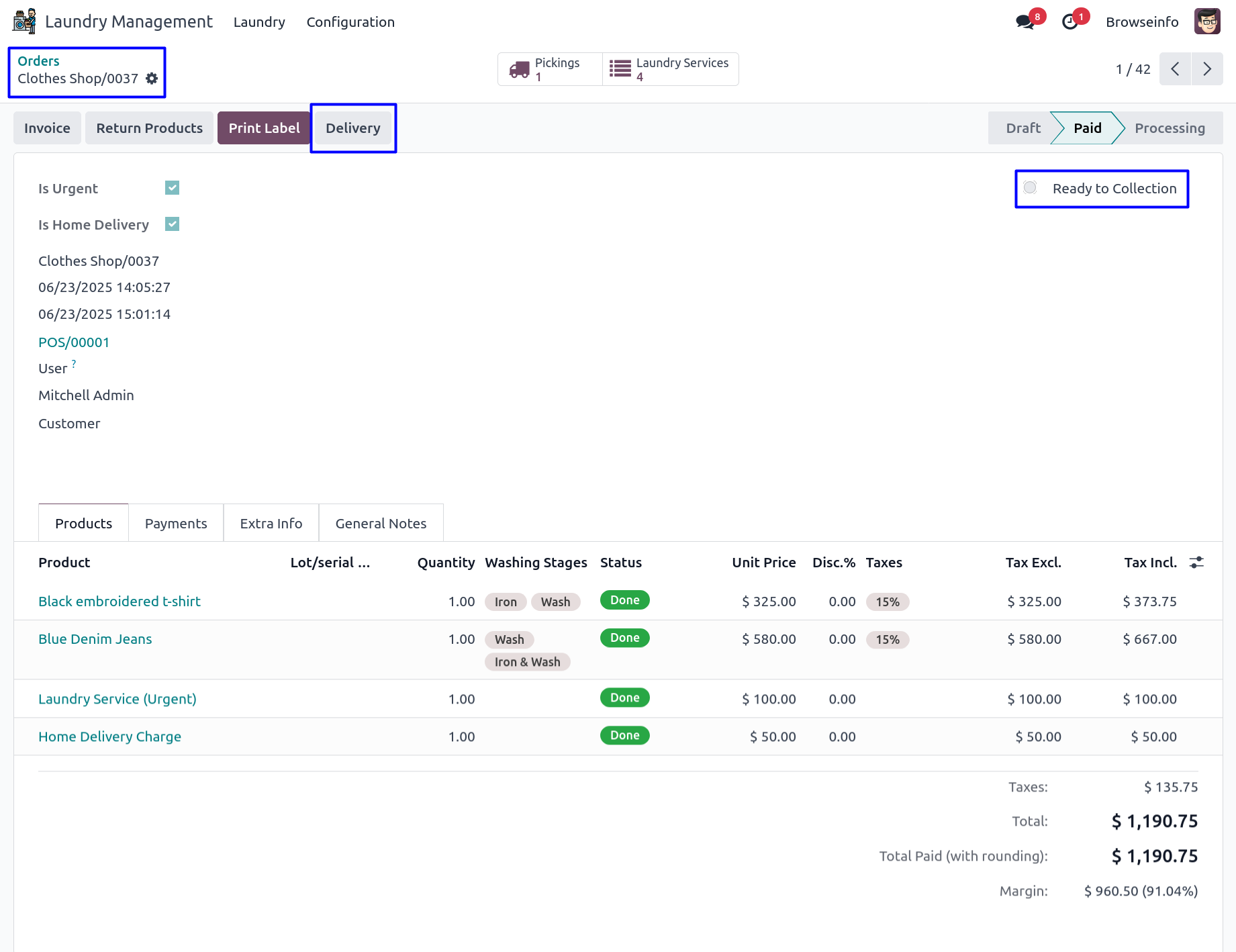Click the user avatar picture

1206,21
